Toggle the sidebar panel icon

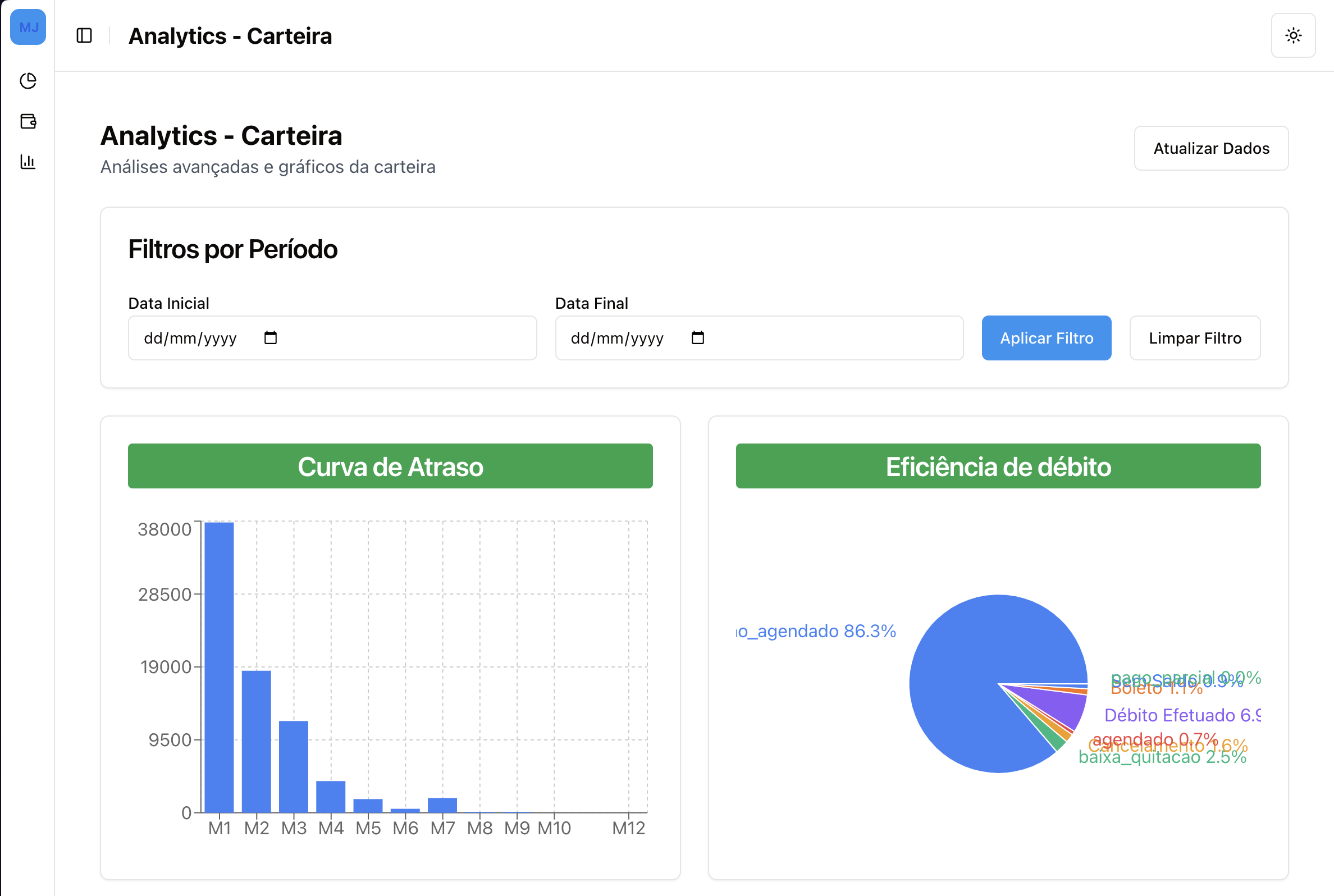tap(84, 35)
